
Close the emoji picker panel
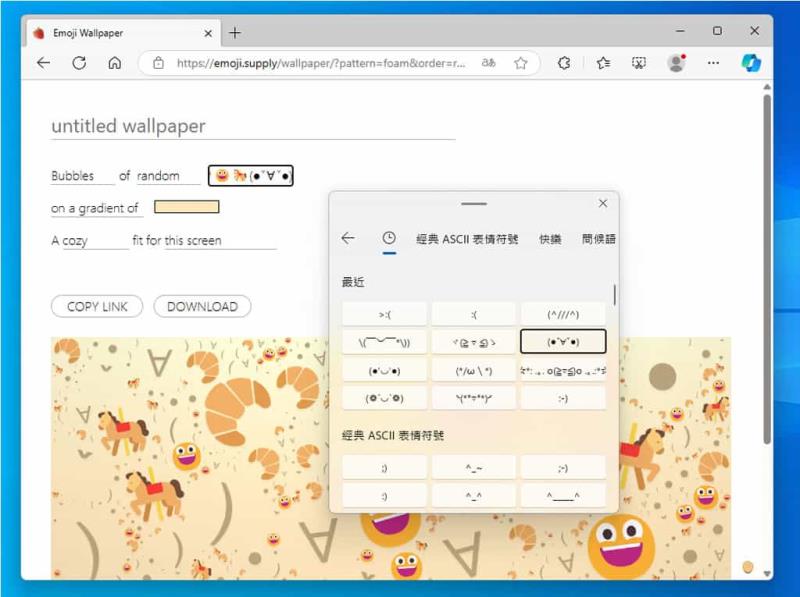pyautogui.click(x=603, y=203)
